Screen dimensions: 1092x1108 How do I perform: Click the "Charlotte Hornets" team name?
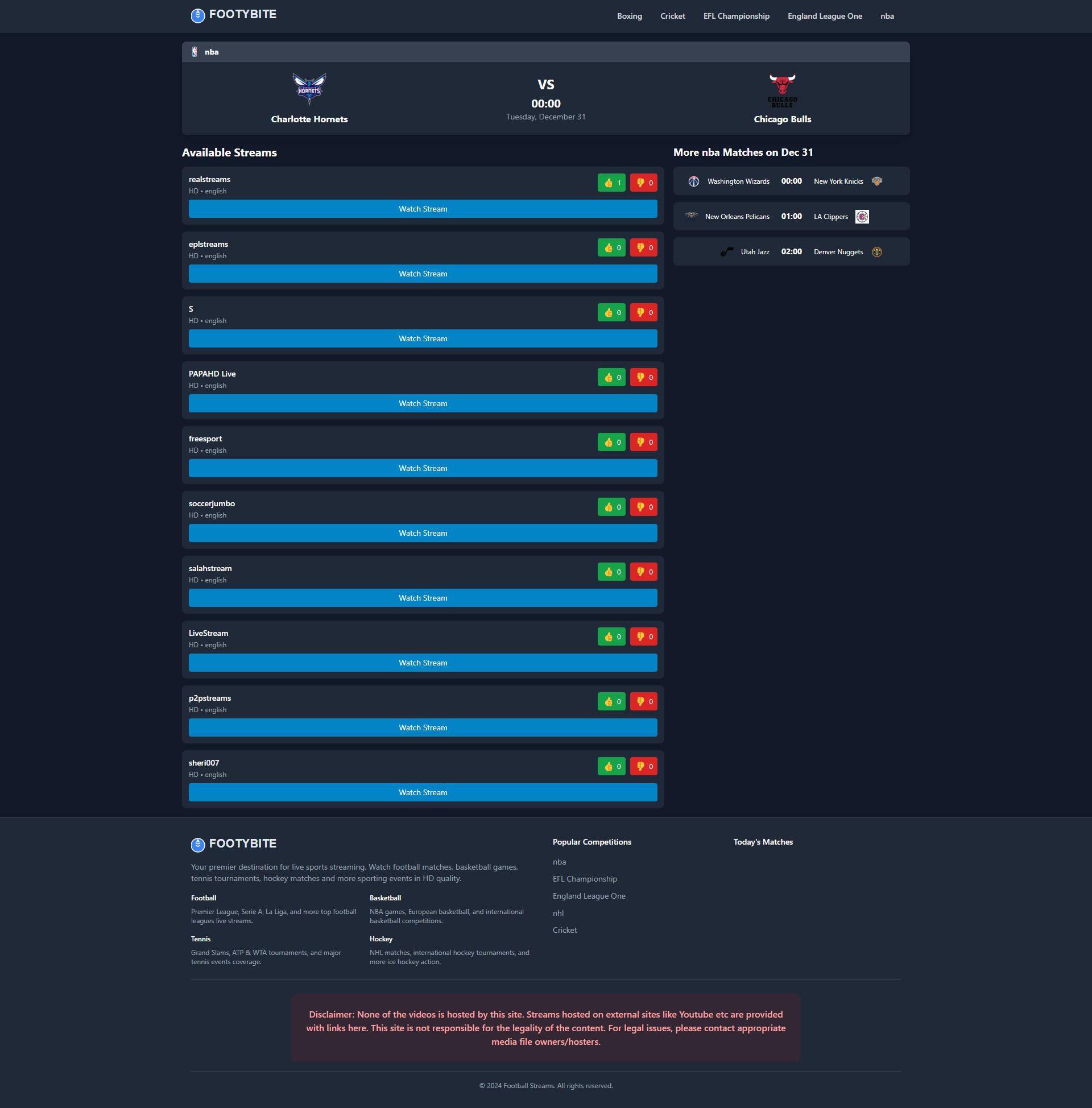(309, 119)
